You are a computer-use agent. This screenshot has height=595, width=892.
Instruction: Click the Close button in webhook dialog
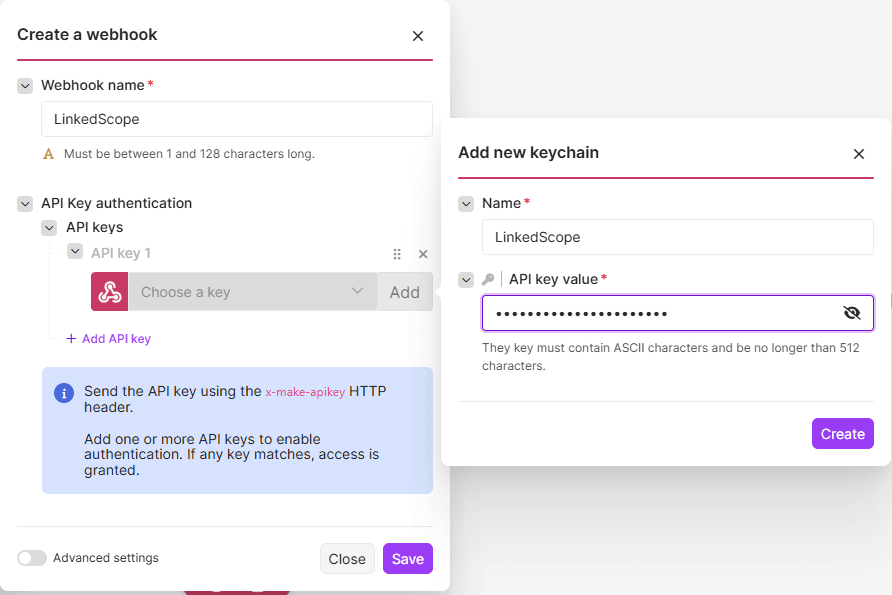[x=347, y=559]
